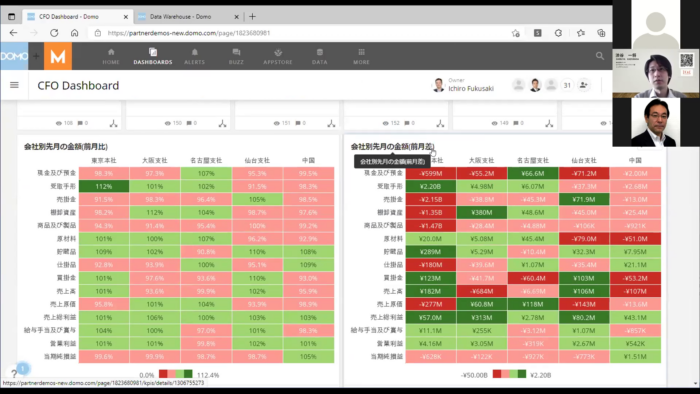Open drill path icon on card with 108 views

tap(113, 123)
